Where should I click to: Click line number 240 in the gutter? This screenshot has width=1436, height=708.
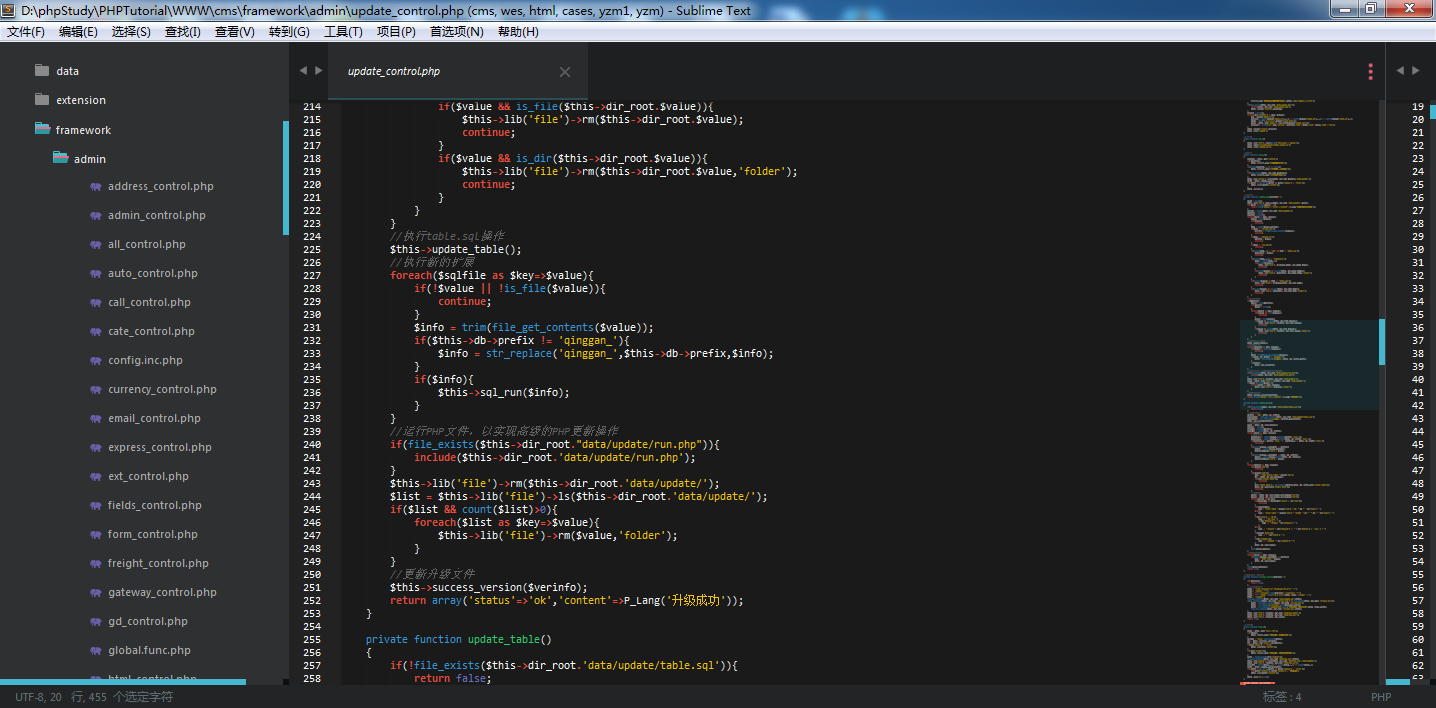click(x=311, y=445)
